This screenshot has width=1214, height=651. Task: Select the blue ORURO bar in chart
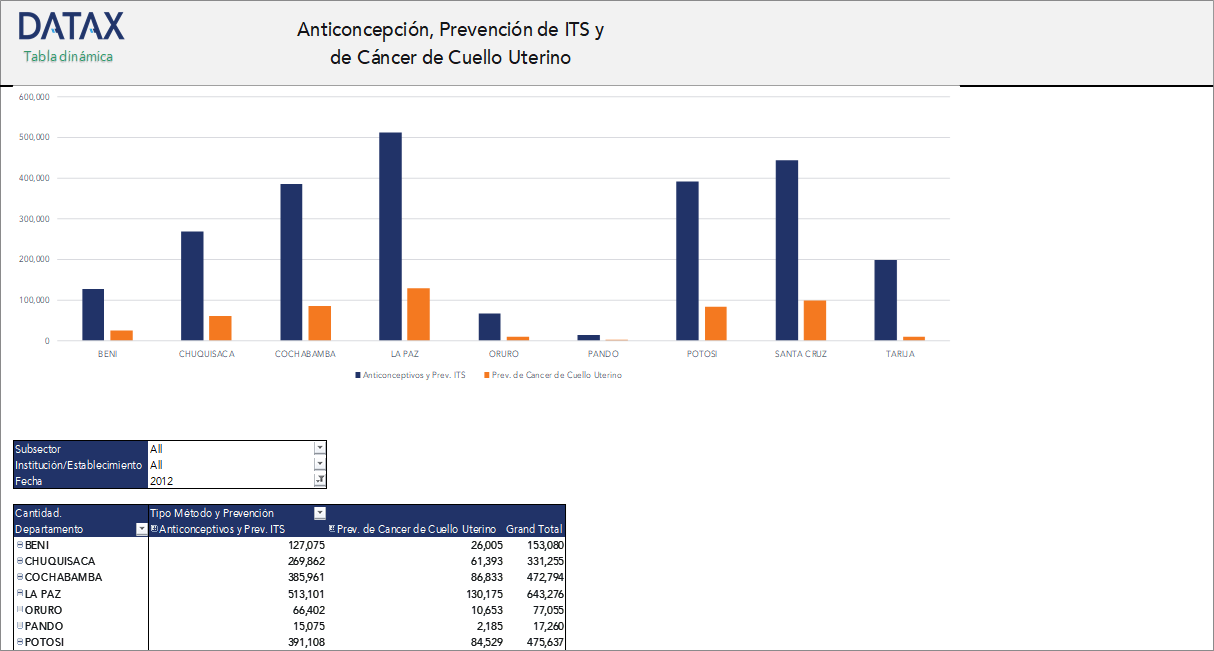(x=489, y=327)
